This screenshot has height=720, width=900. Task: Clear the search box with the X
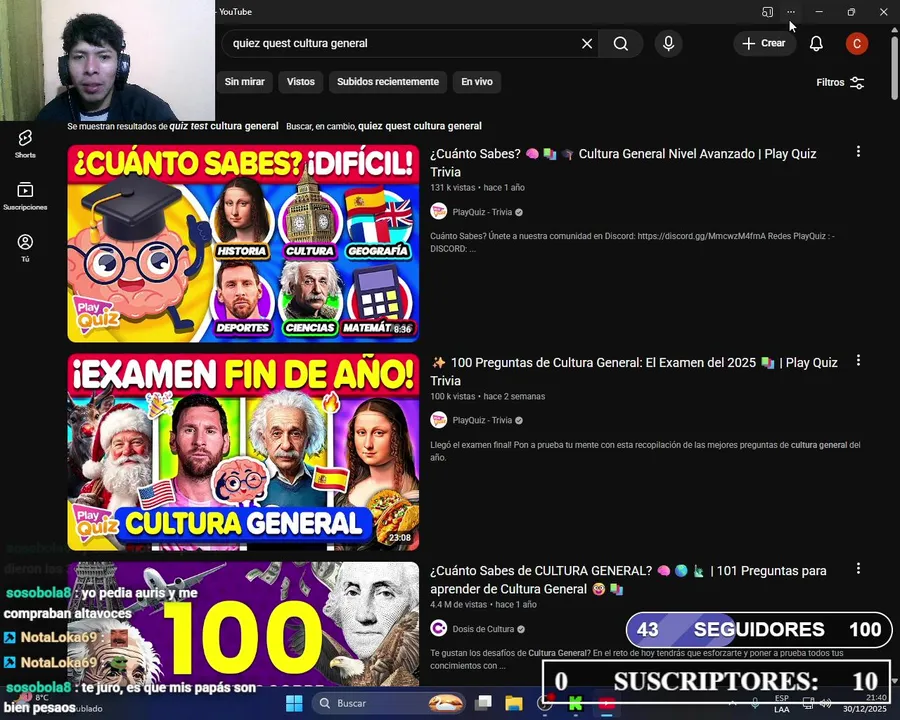(587, 44)
